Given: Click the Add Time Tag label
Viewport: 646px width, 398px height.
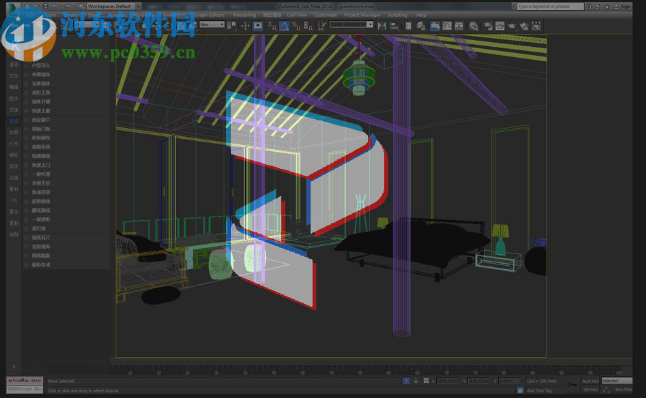Looking at the screenshot, I should (539, 390).
